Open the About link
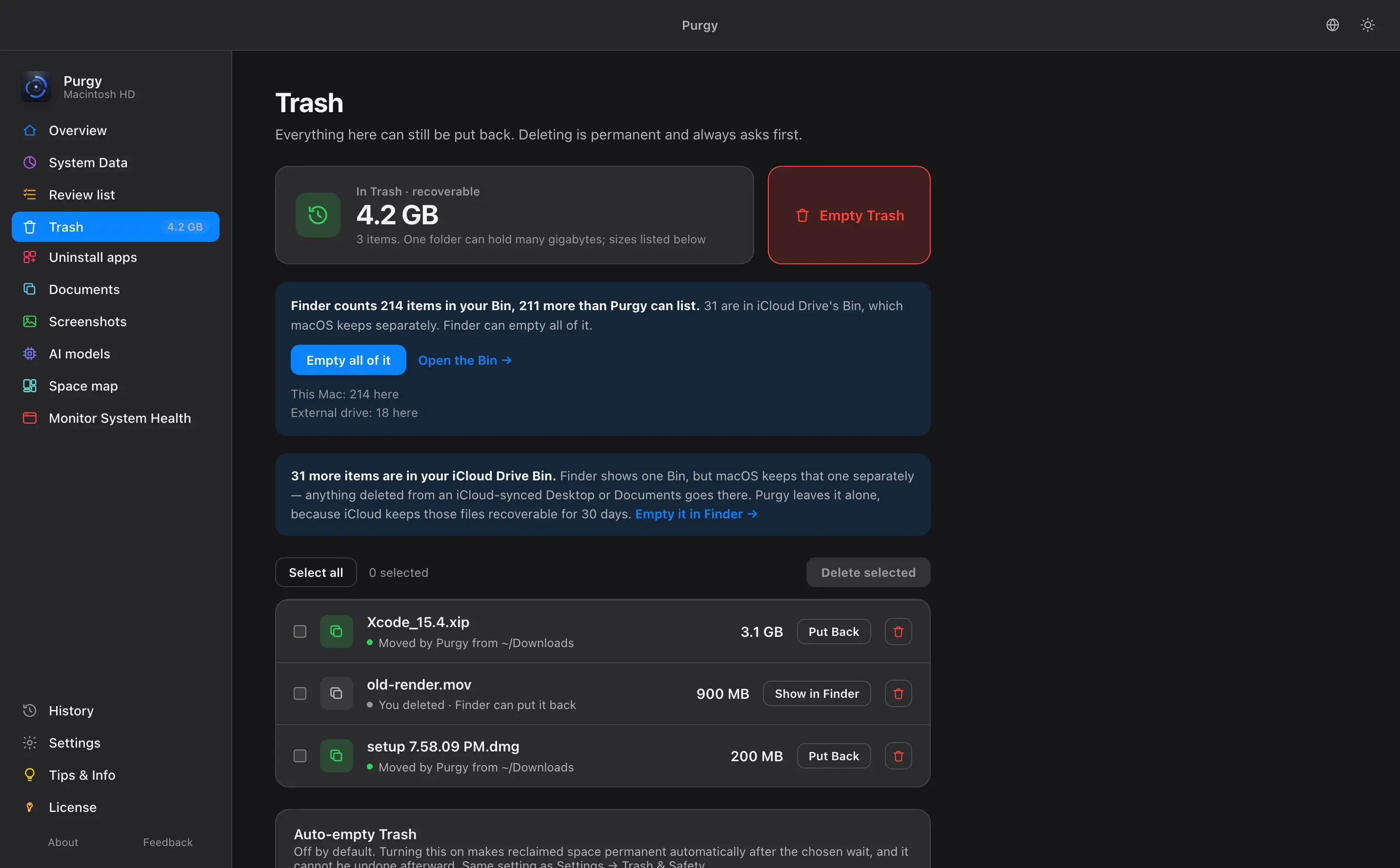Screen dimensions: 1400x868 coord(63,842)
